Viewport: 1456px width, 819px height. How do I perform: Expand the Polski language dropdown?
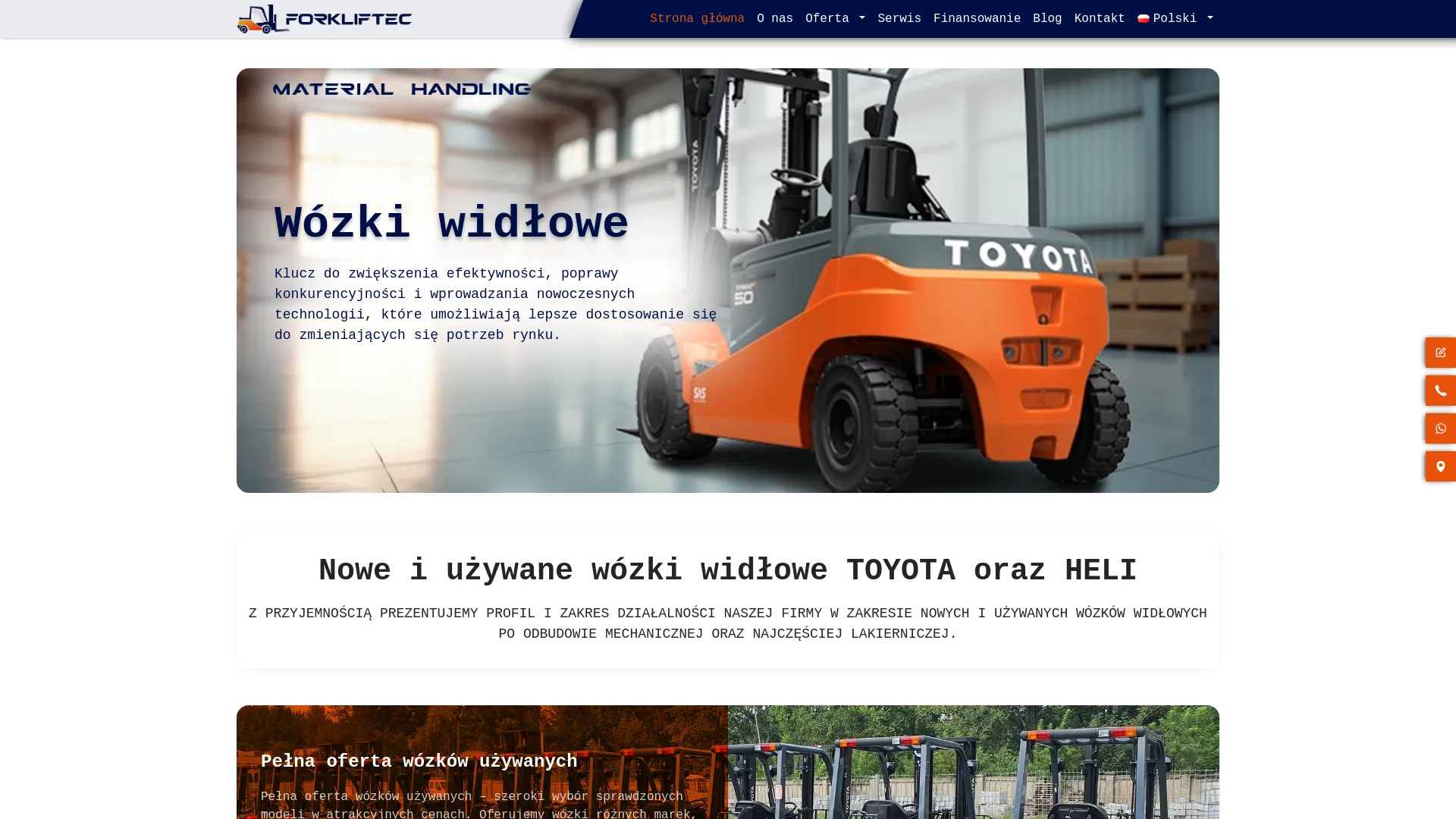point(1175,19)
